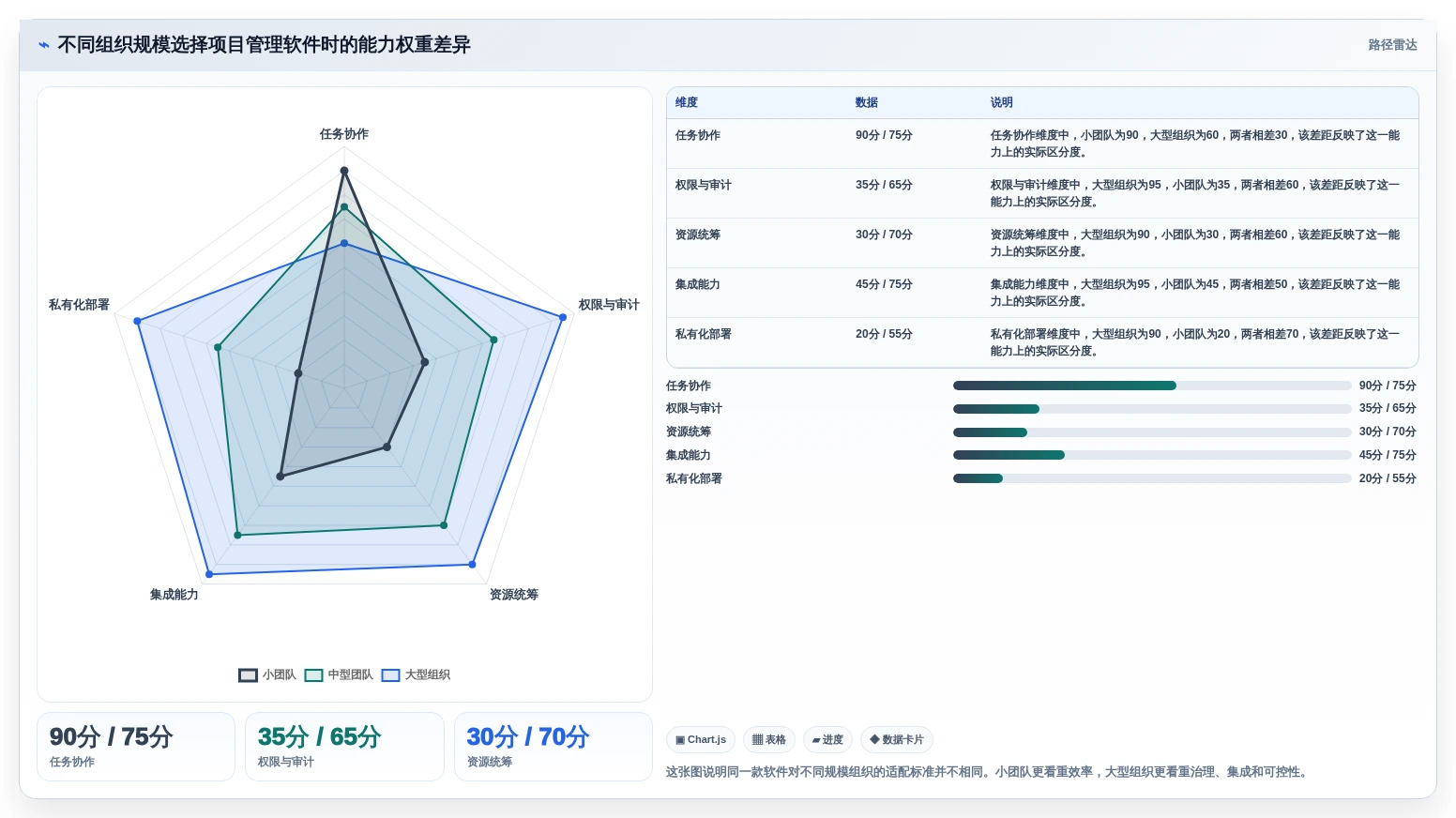The height and width of the screenshot is (818, 1456).
Task: Select the 数据 column header
Action: pyautogui.click(x=867, y=103)
